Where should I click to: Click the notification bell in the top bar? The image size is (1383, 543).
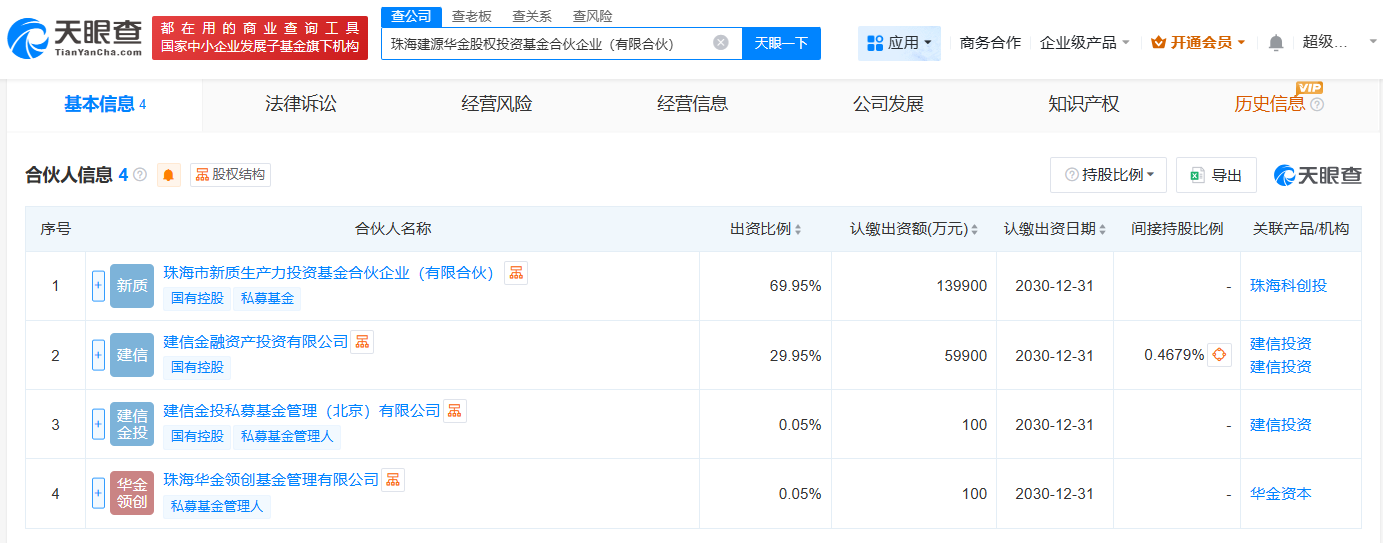[1275, 43]
